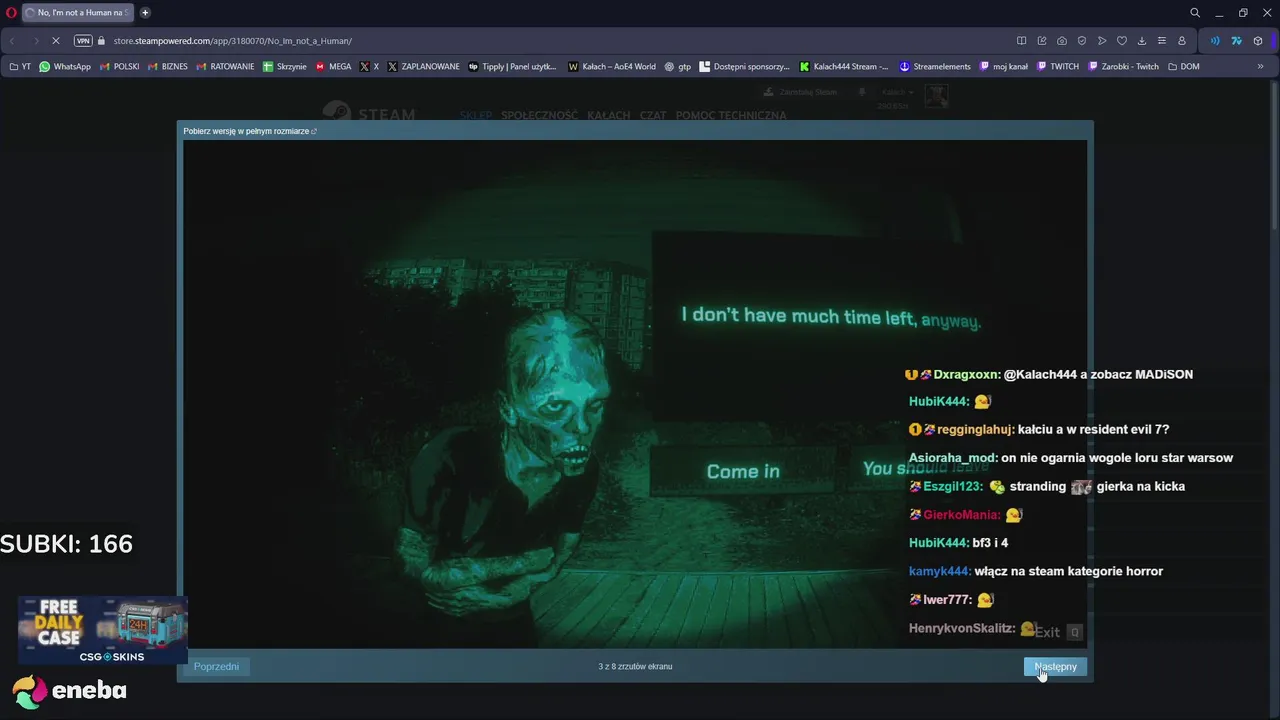Click the send-to-flow arrow icon
This screenshot has width=1280, height=720.
point(1101,41)
